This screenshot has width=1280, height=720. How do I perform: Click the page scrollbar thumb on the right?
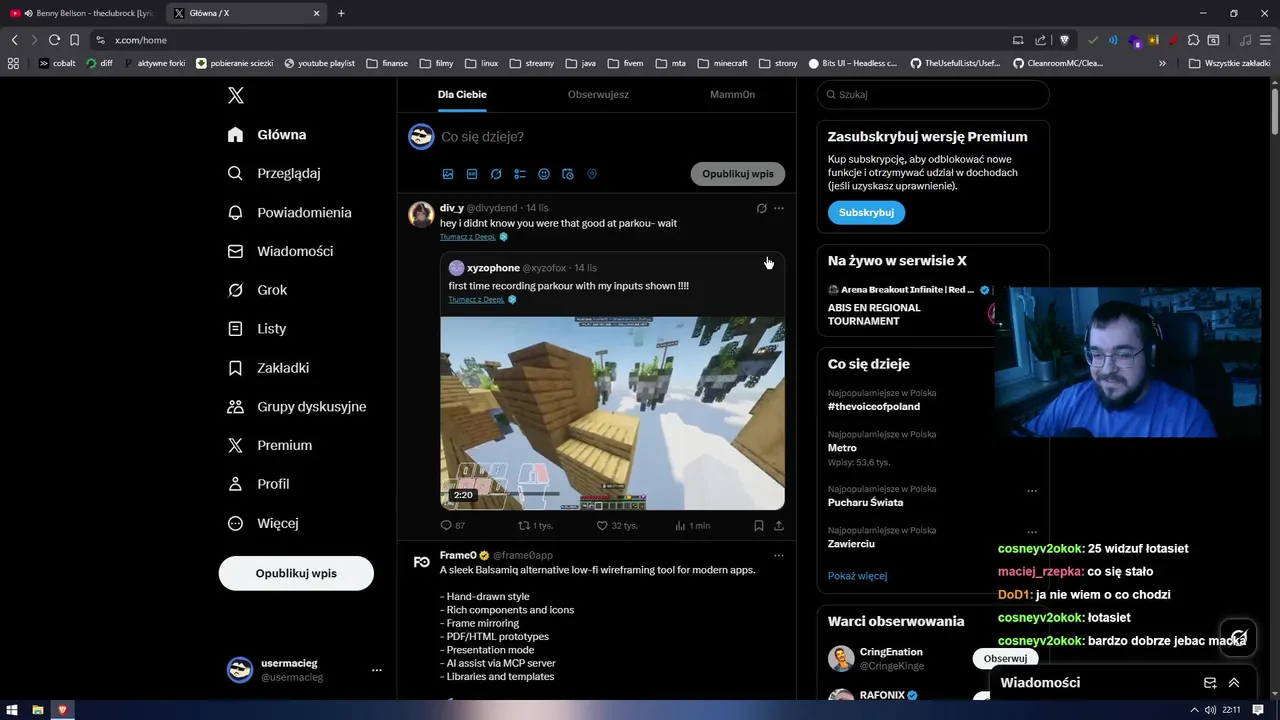coord(1275,110)
